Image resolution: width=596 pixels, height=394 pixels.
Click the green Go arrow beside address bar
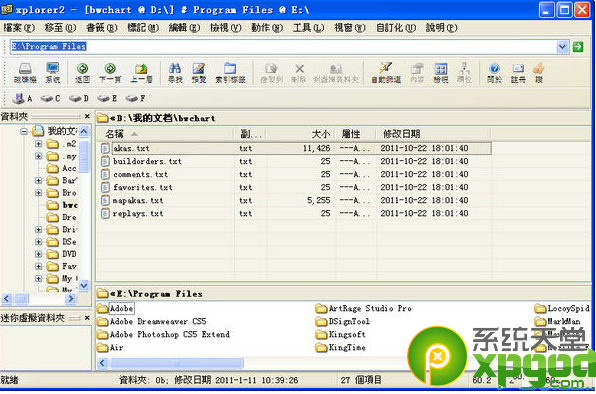tap(578, 47)
